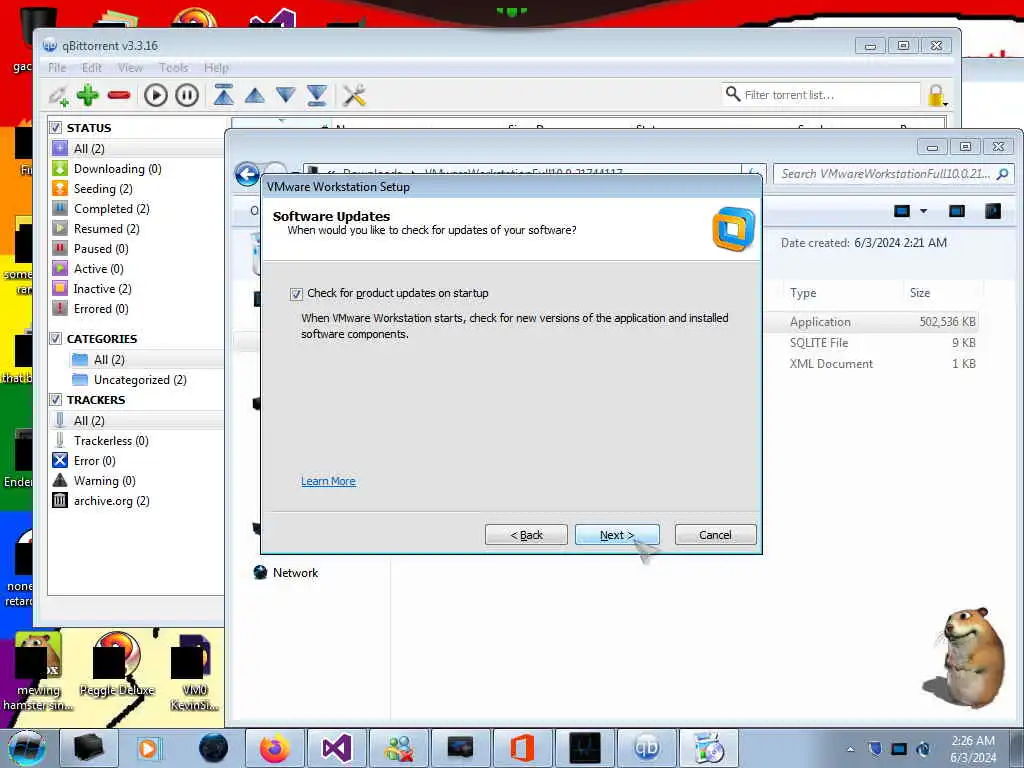Open the Learn More link
The width and height of the screenshot is (1024, 768).
(328, 481)
